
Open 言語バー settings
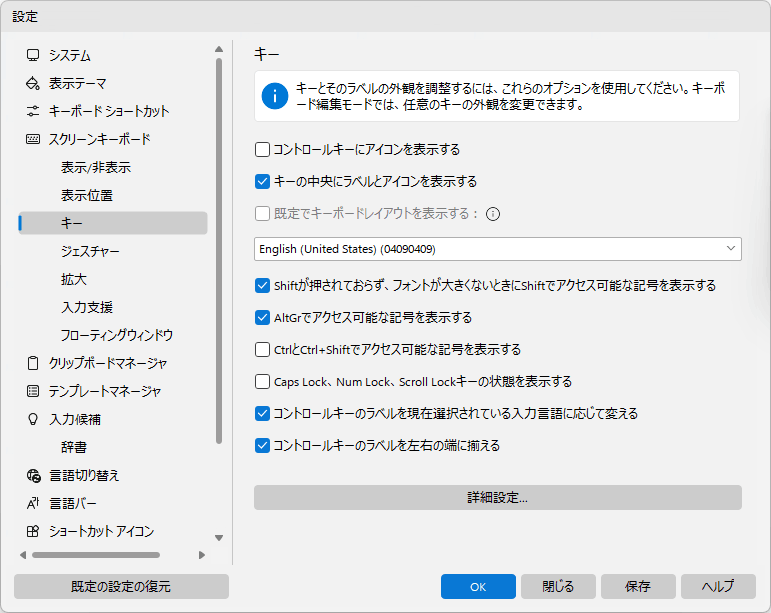click(x=73, y=504)
